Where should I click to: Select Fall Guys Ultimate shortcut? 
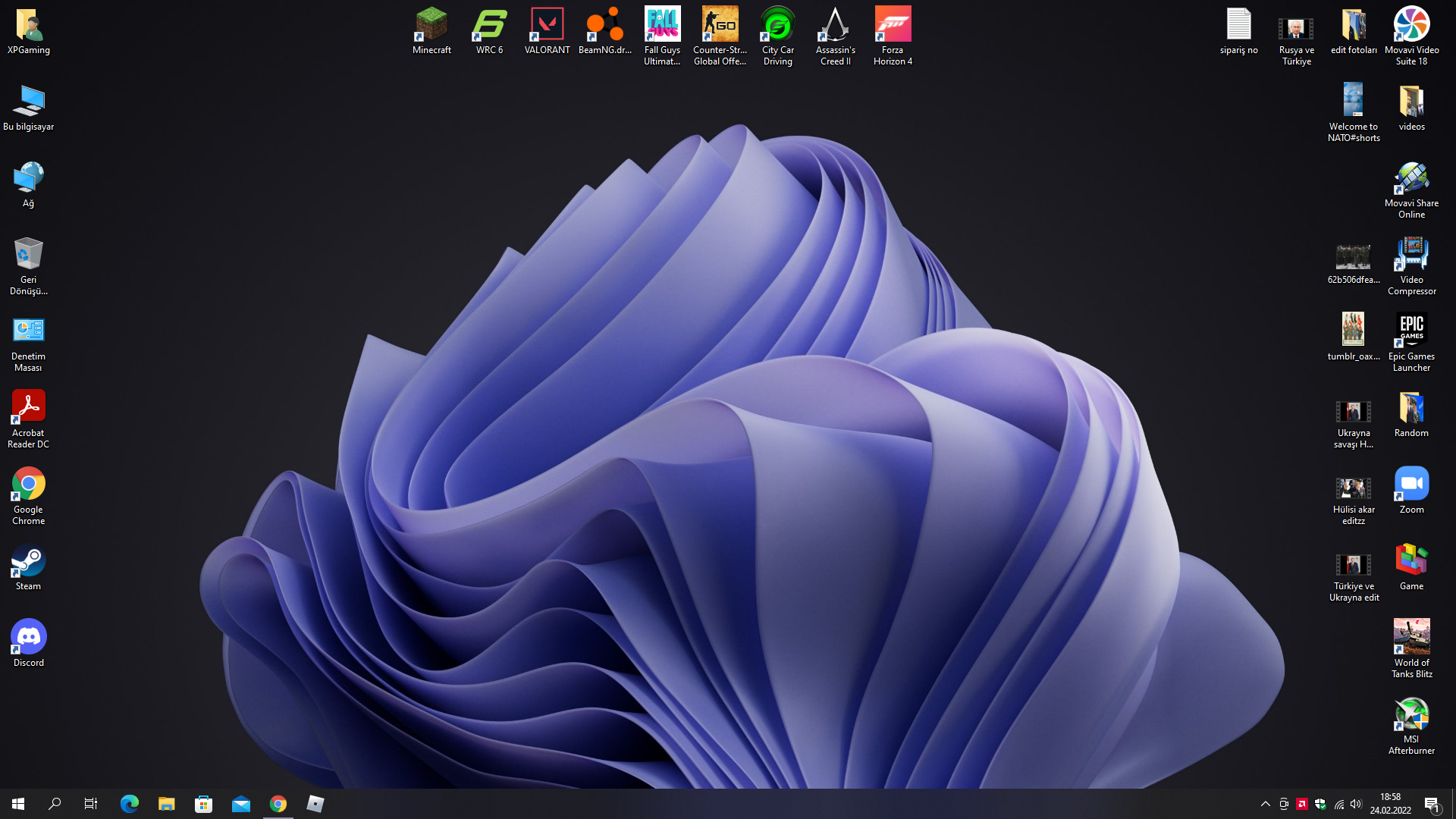tap(663, 36)
